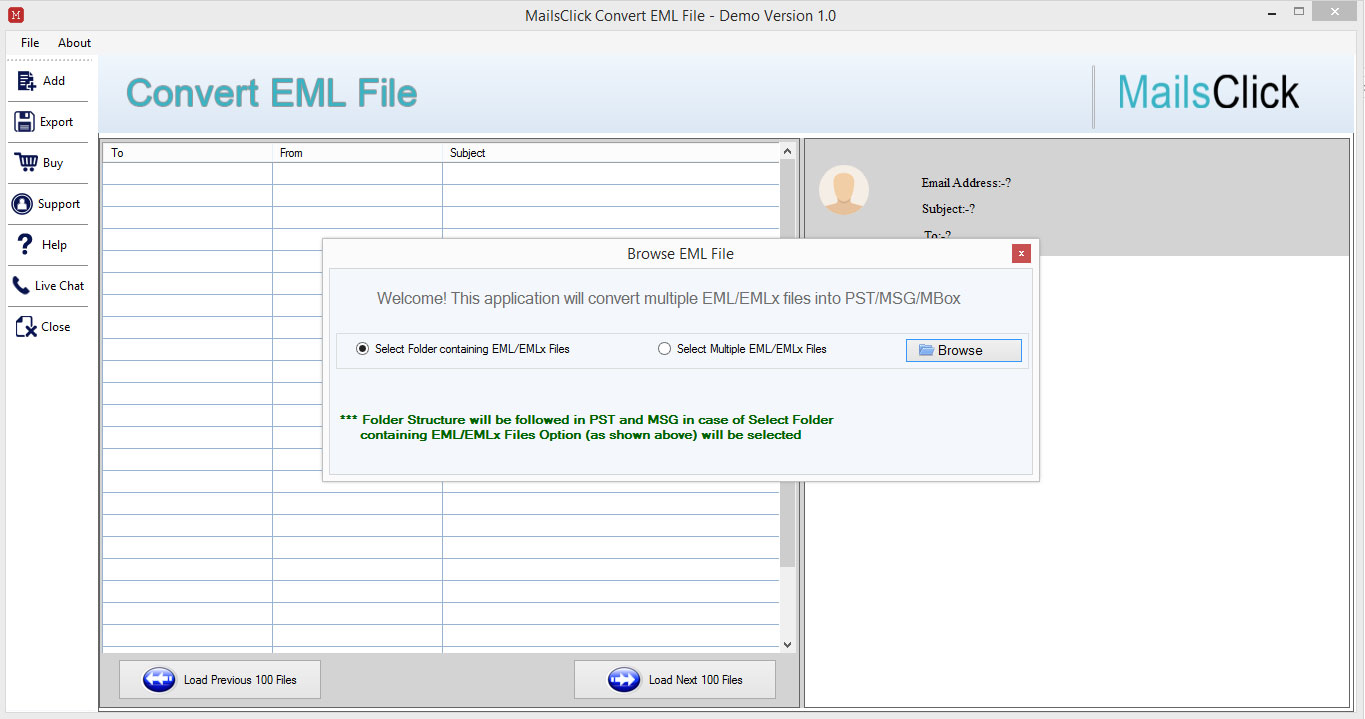Click the contact avatar in preview pane
1365x719 pixels.
(x=843, y=190)
